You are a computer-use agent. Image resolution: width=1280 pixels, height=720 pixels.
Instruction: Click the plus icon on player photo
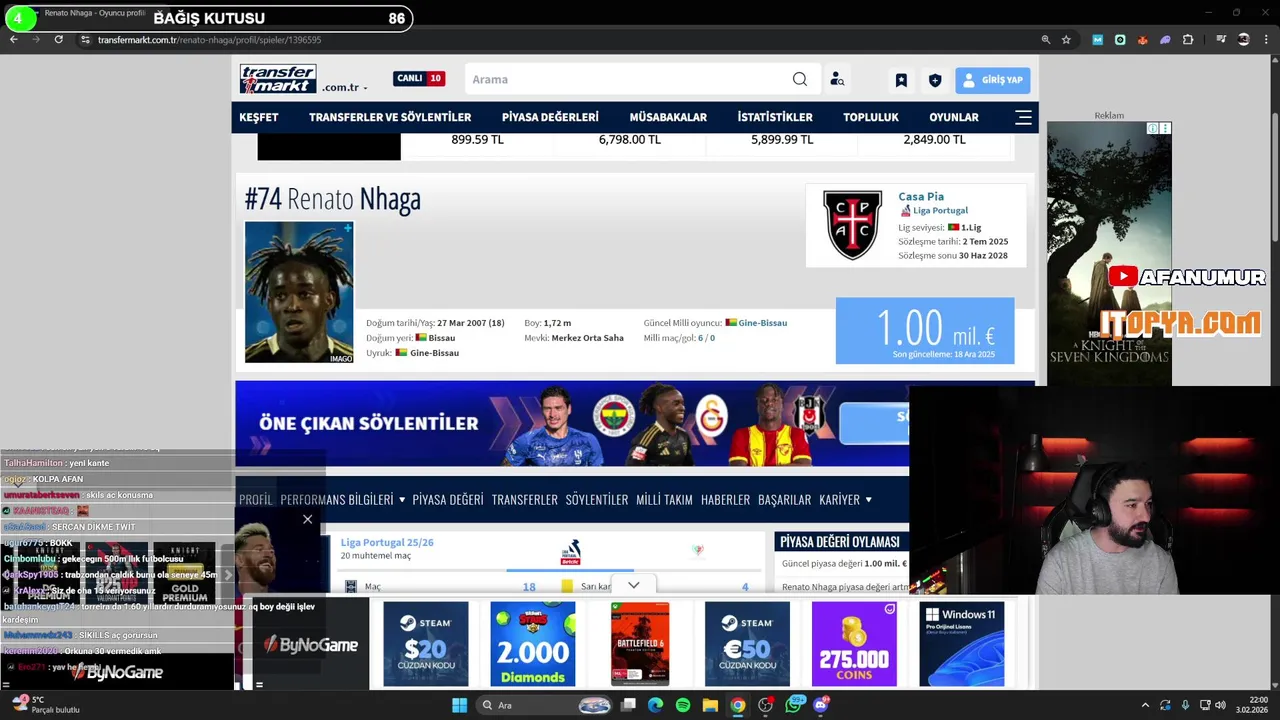(347, 228)
